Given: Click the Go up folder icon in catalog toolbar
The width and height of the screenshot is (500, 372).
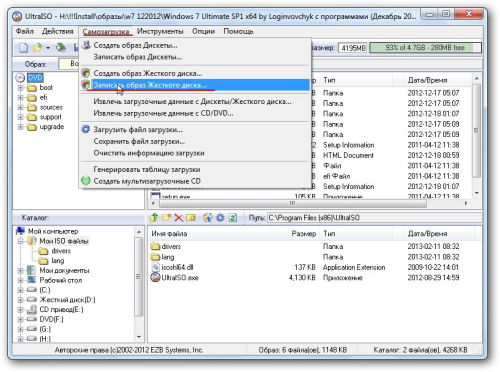Looking at the screenshot, I should point(154,218).
